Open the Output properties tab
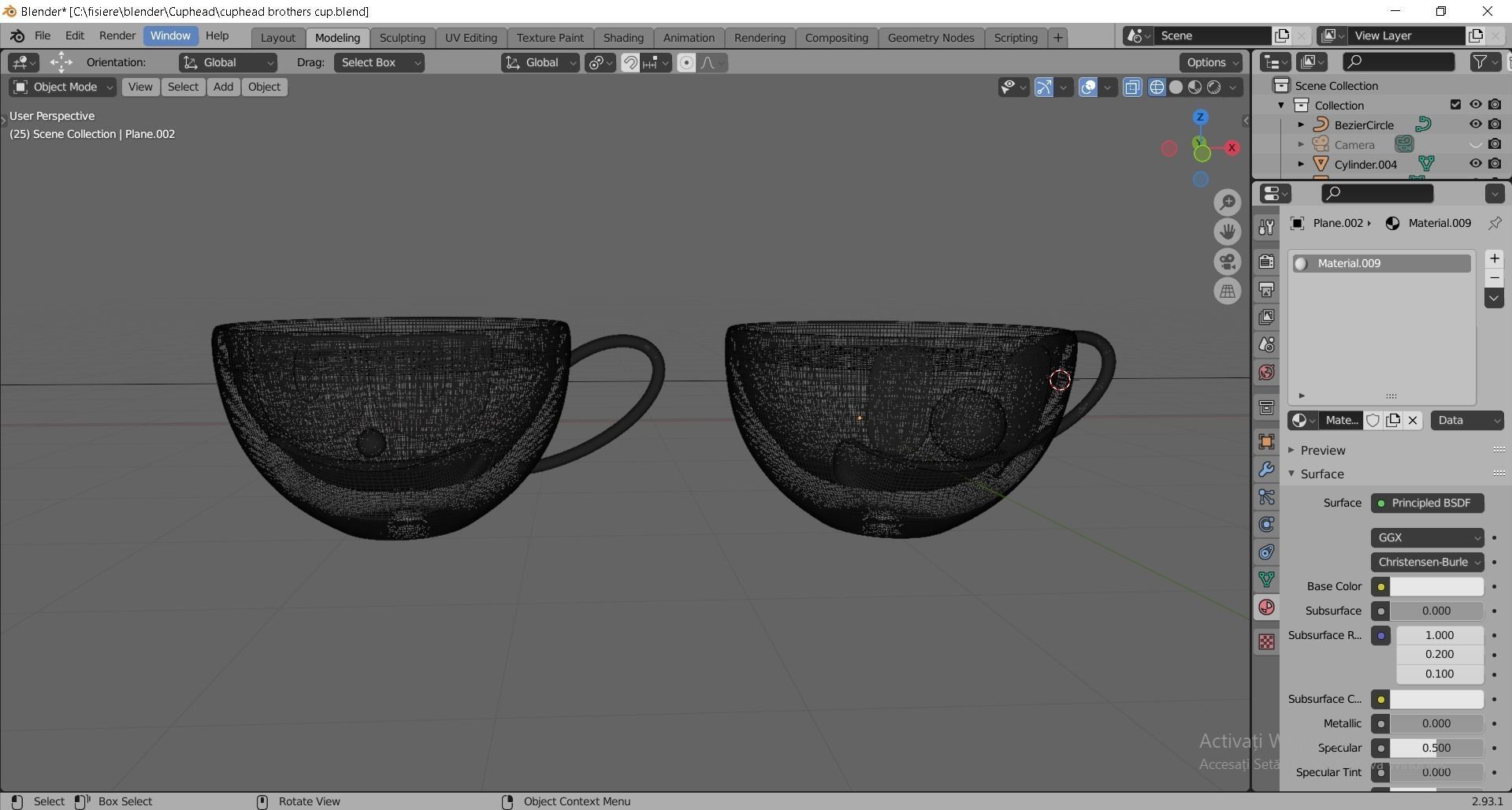This screenshot has height=810, width=1512. [1266, 289]
